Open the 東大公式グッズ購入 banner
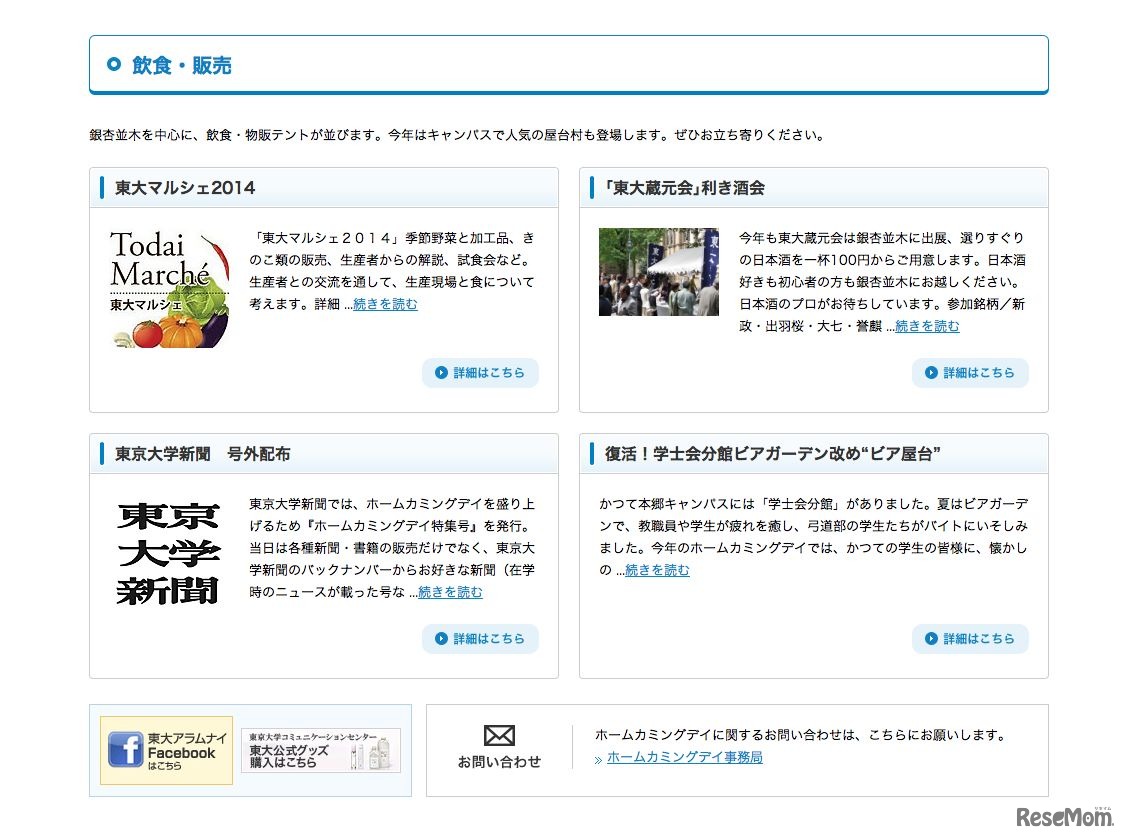Screen dimensions: 1127x840 (320, 750)
